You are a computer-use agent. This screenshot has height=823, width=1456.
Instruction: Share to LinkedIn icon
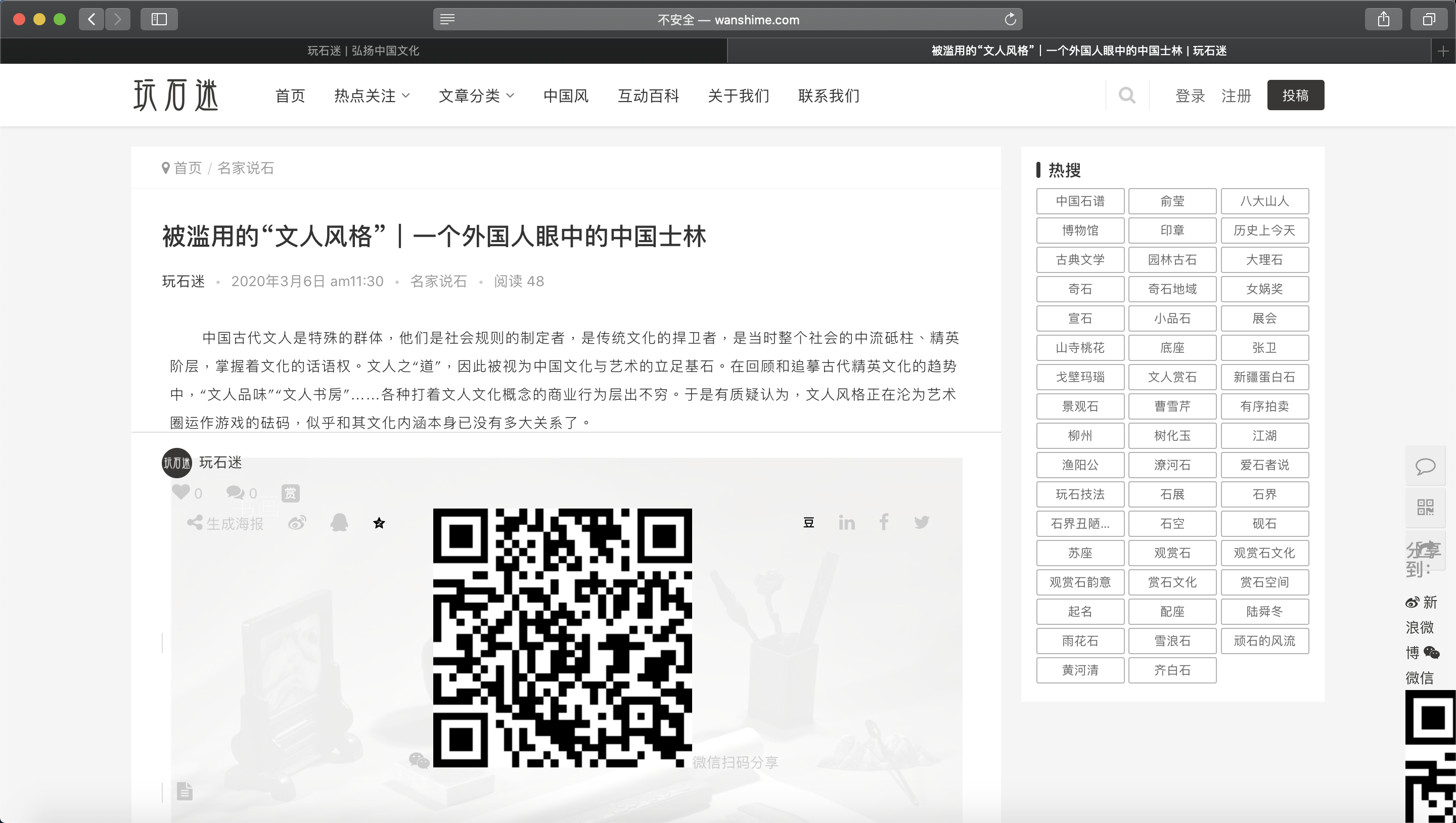point(847,522)
